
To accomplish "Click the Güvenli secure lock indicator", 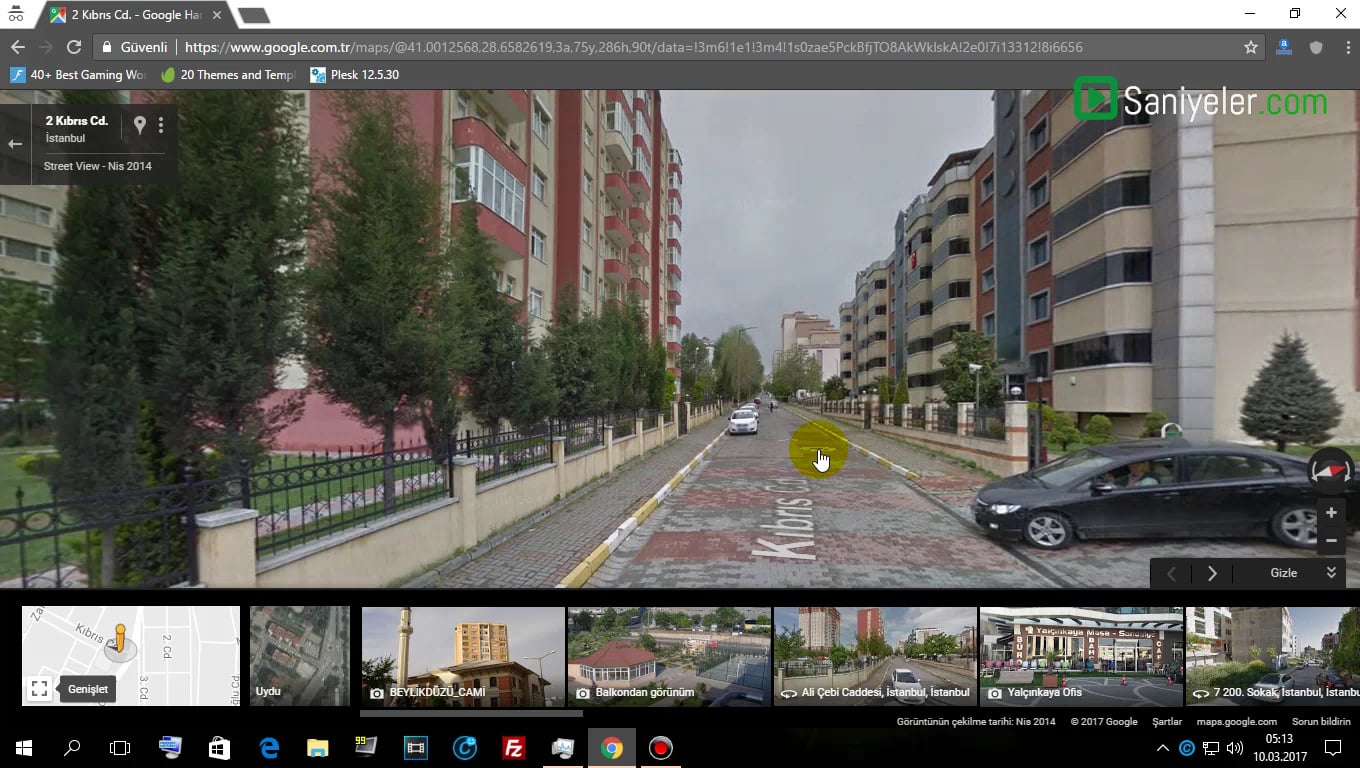I will point(135,47).
